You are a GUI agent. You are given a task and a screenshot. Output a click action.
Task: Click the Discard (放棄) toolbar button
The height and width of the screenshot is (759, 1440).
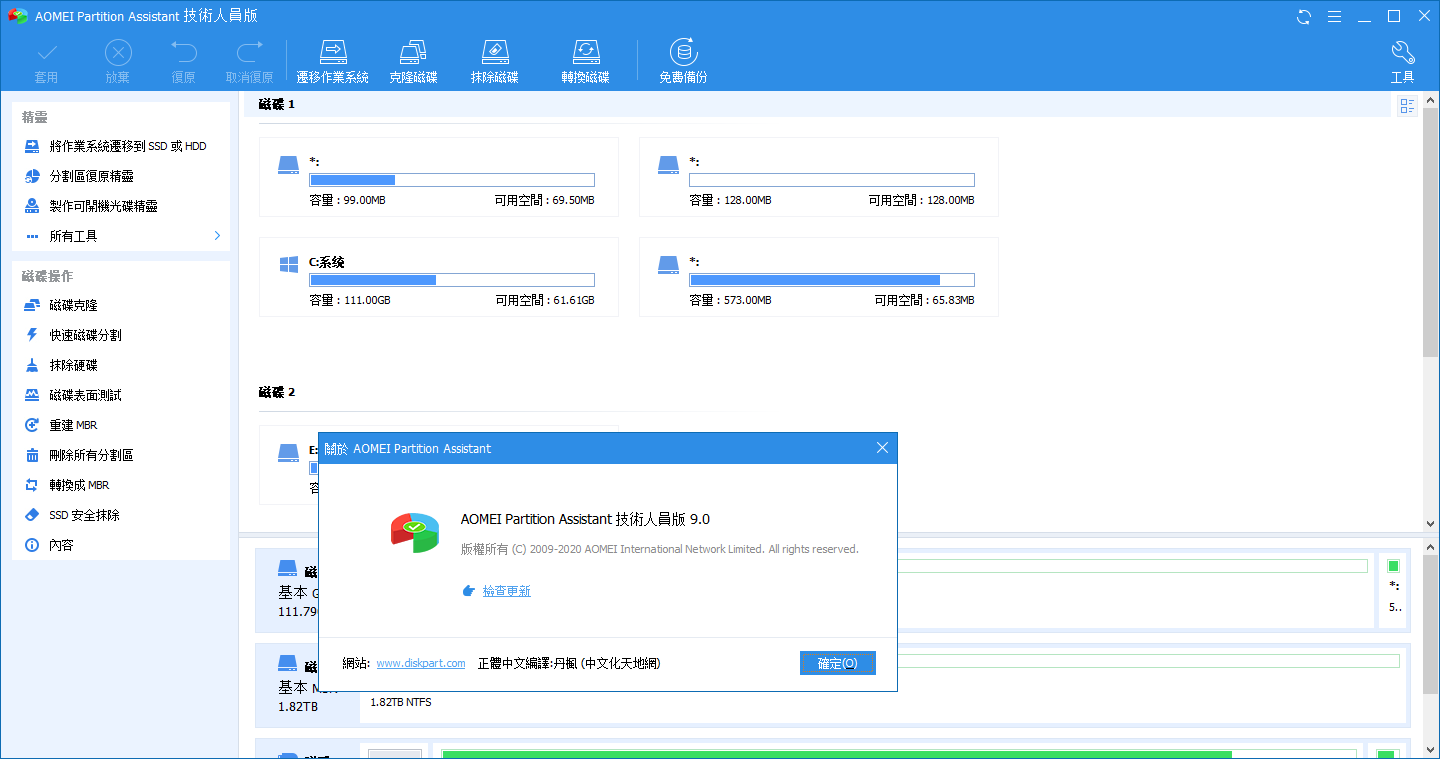118,61
